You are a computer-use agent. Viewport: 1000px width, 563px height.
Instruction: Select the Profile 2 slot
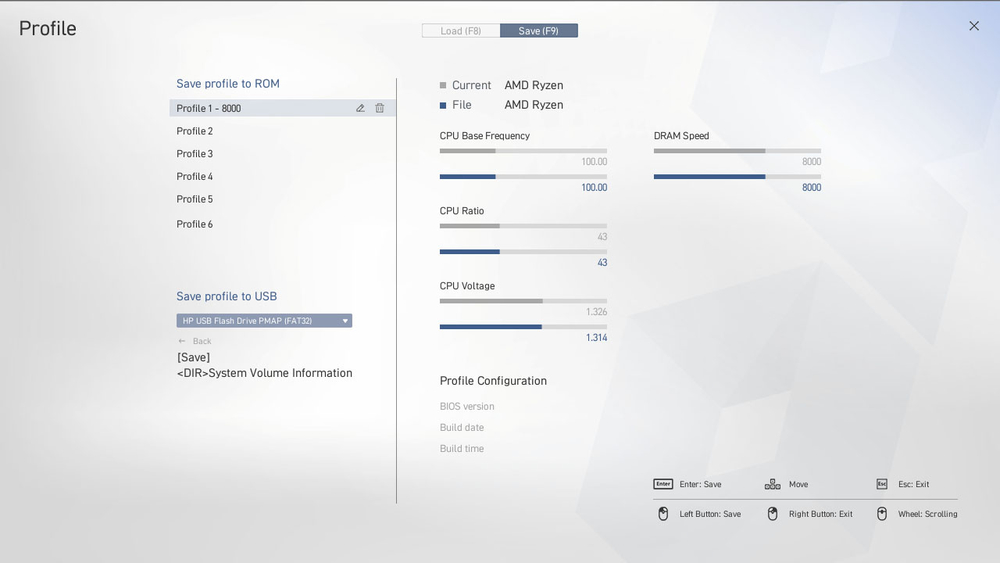point(195,131)
